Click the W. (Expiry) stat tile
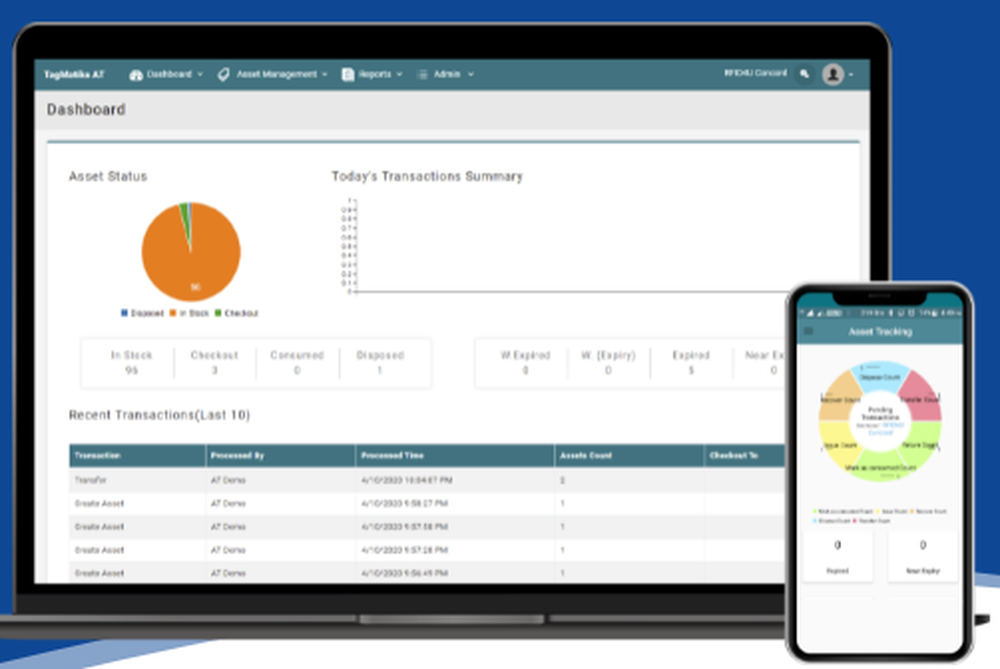 [x=608, y=362]
